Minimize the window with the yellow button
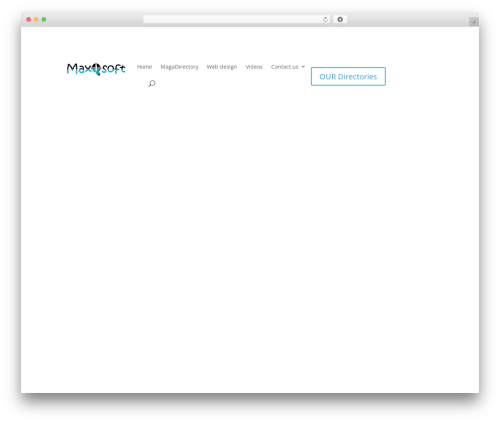This screenshot has width=500, height=423. (x=36, y=19)
